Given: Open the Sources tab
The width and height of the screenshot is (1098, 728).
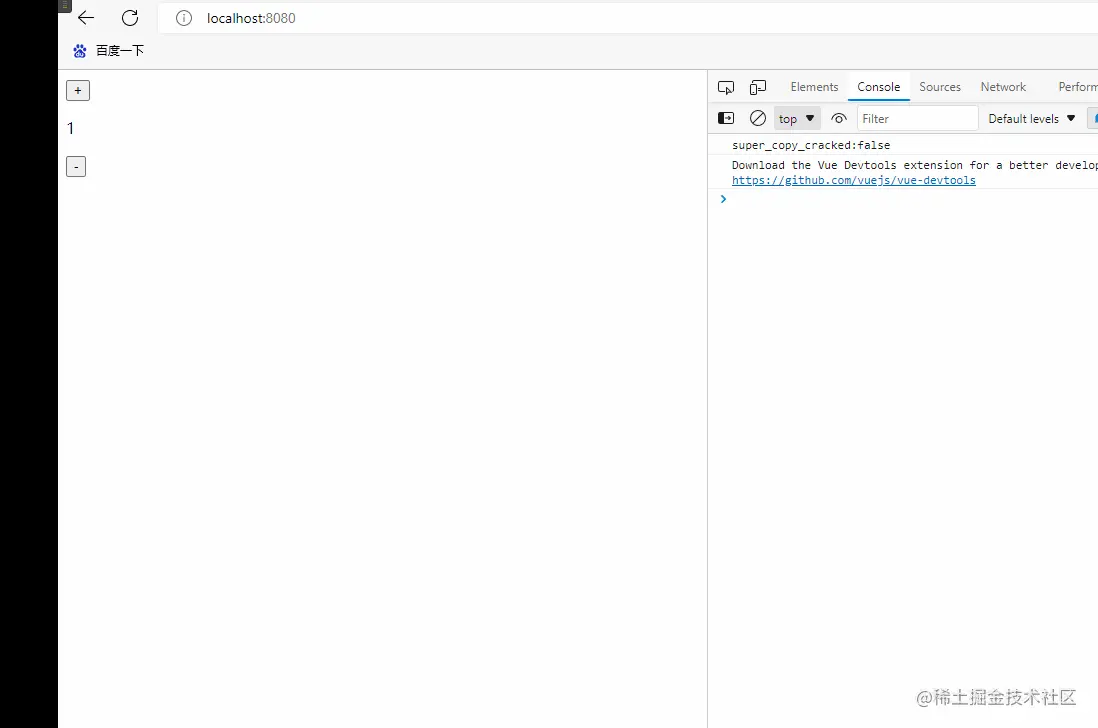Looking at the screenshot, I should pyautogui.click(x=940, y=87).
